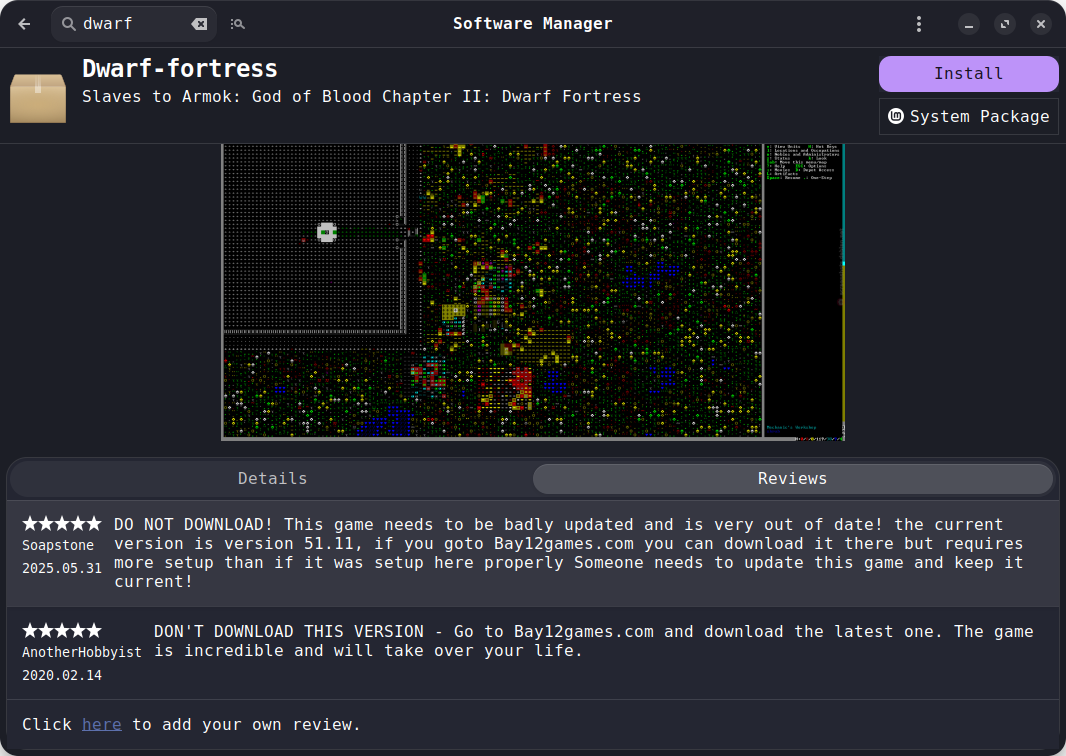Install the Dwarf-fortress package
The height and width of the screenshot is (756, 1066).
pyautogui.click(x=968, y=73)
